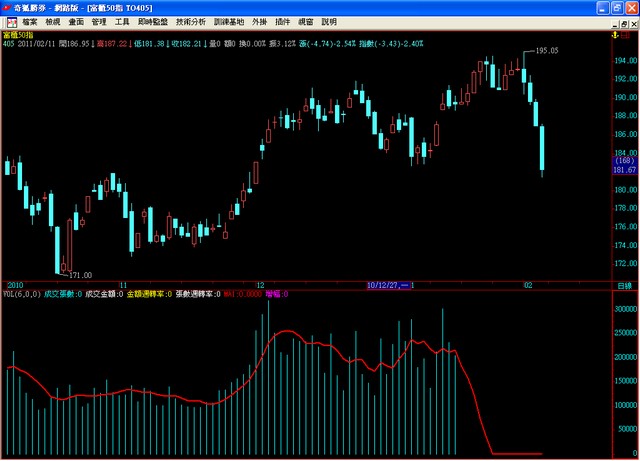Screen dimensions: 640x461
Task: Click the app icon in the menu bar
Action: coord(9,21)
